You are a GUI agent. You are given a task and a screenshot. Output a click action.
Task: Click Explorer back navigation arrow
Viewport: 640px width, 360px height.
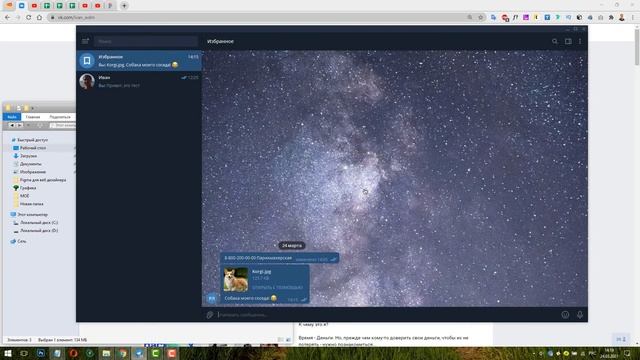(x=11, y=125)
